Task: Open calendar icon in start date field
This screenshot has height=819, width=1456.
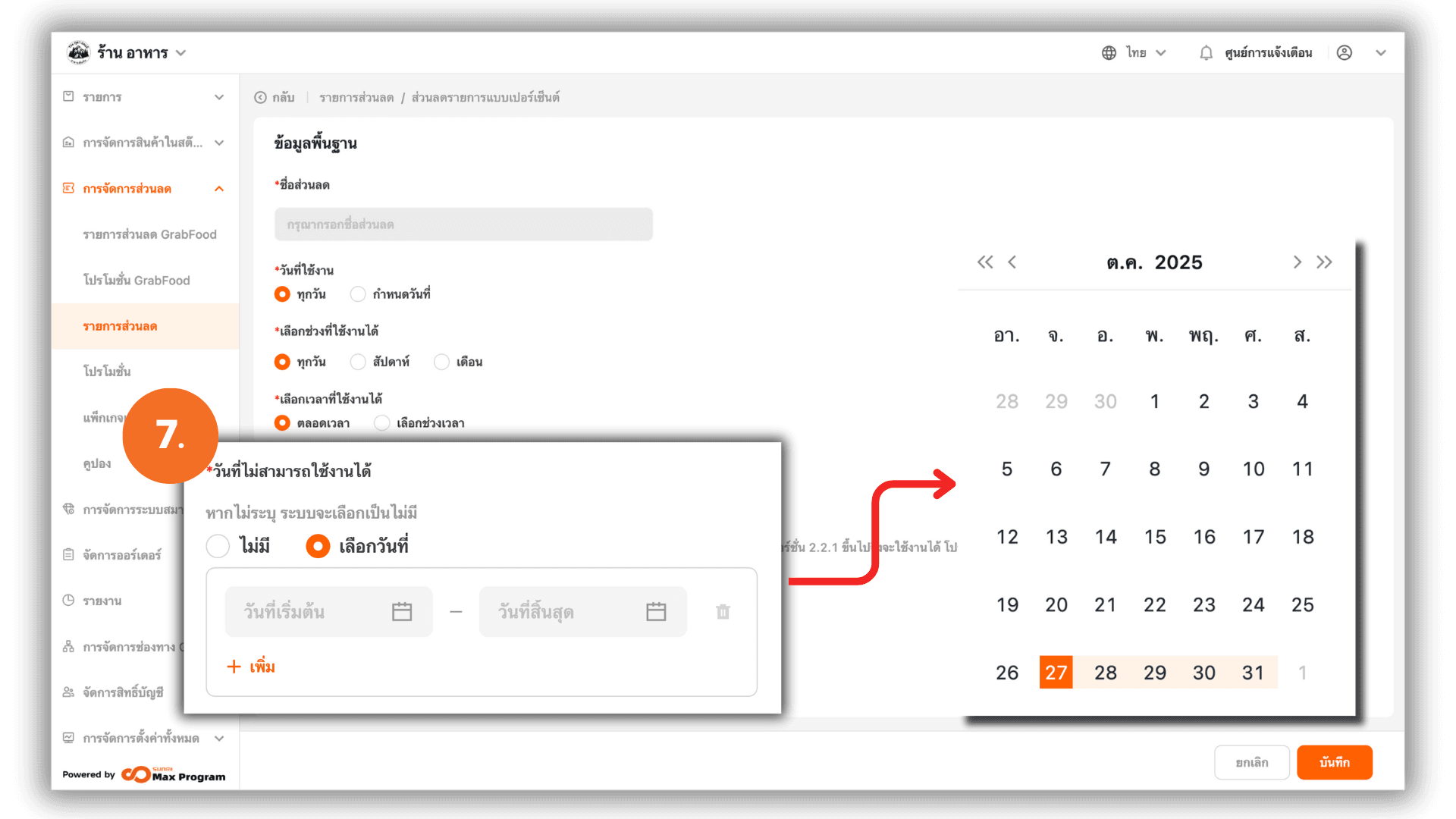Action: (x=402, y=611)
